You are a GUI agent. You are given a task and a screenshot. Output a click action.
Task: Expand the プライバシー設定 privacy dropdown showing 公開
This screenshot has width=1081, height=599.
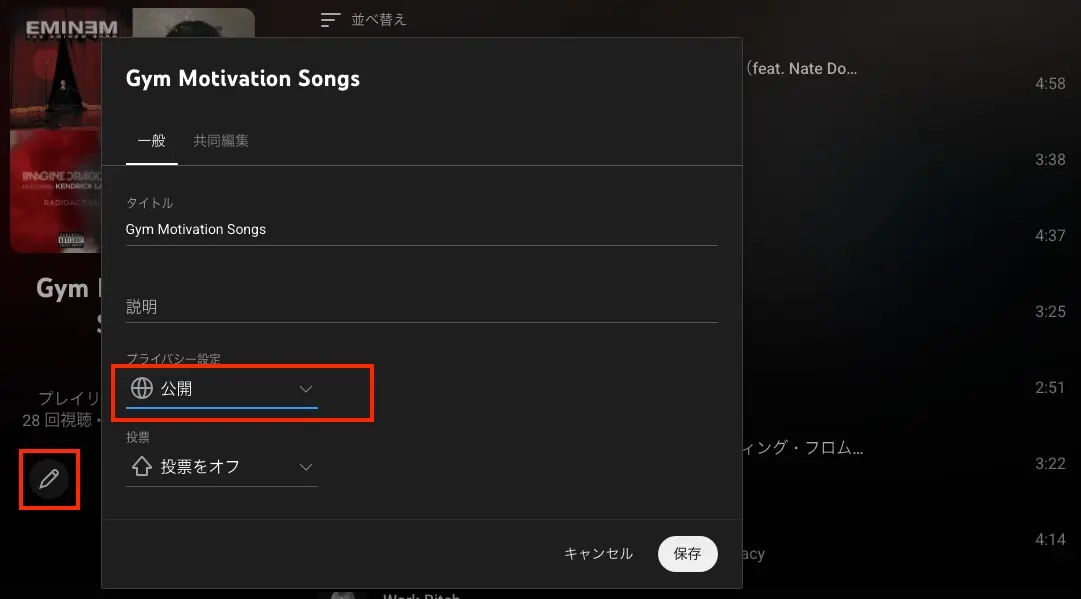220,390
